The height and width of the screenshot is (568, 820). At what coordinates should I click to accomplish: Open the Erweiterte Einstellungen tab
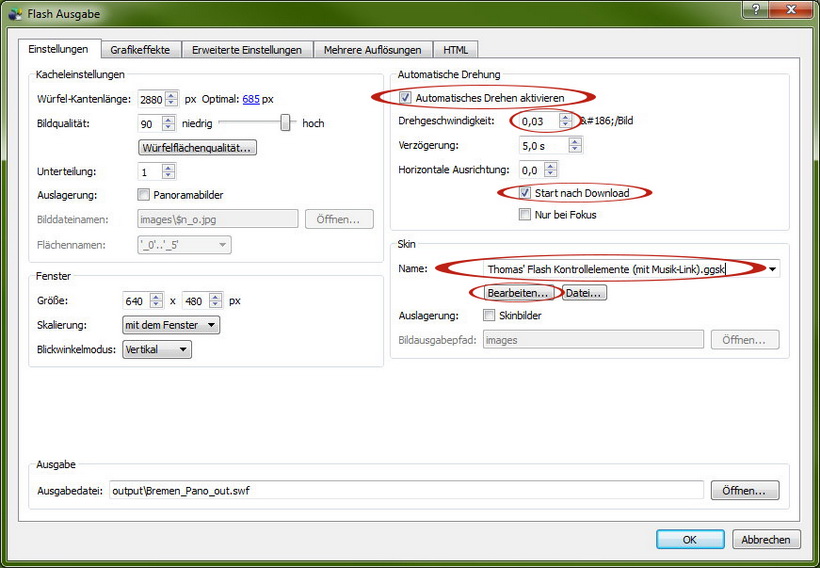[246, 49]
